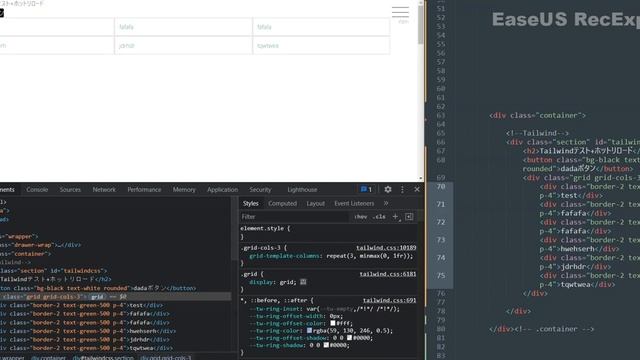Select DOM row containing 'tqwtwea' div
640x360 pixels.
tap(115, 348)
